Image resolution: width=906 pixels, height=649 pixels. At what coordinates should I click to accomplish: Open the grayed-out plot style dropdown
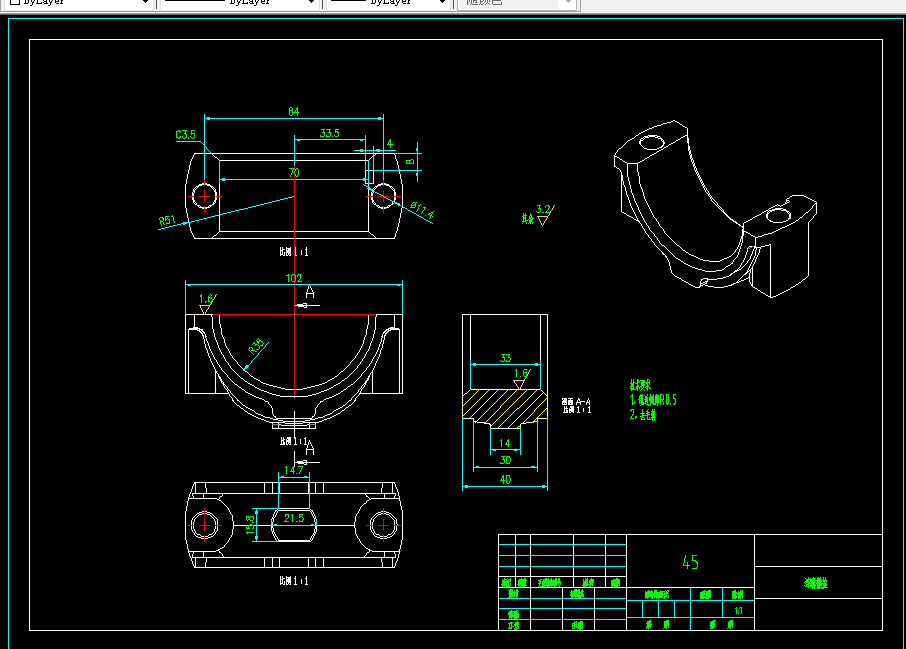(x=517, y=2)
